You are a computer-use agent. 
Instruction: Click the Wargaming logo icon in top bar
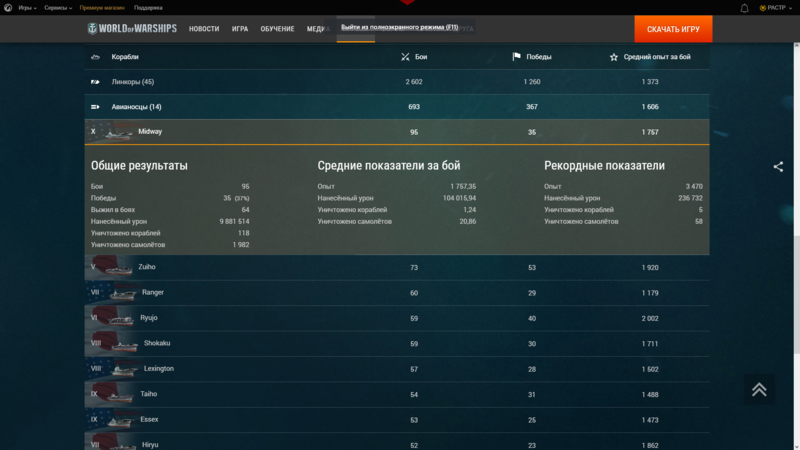click(x=8, y=8)
